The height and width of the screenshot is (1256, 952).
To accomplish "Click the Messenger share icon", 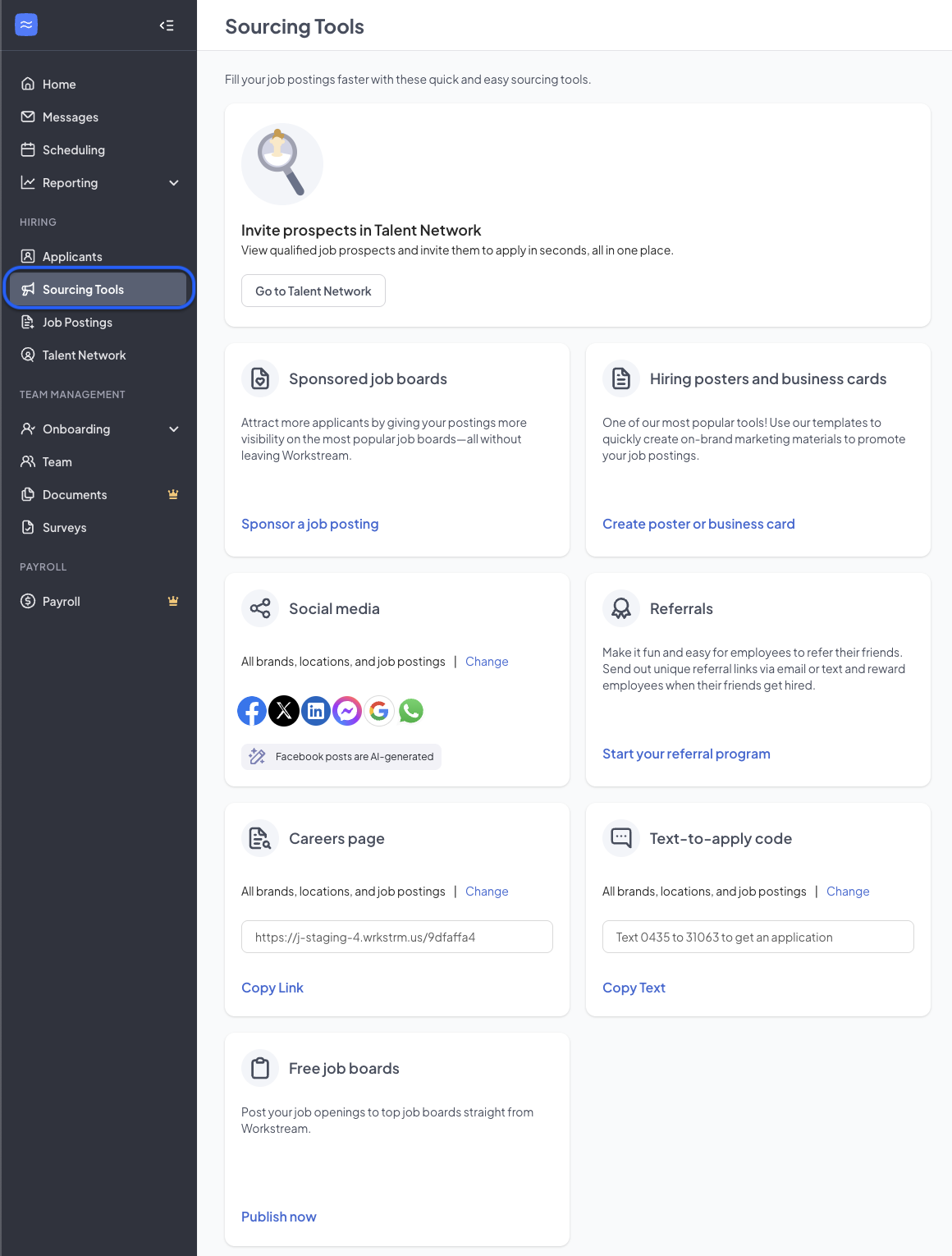I will click(x=347, y=711).
